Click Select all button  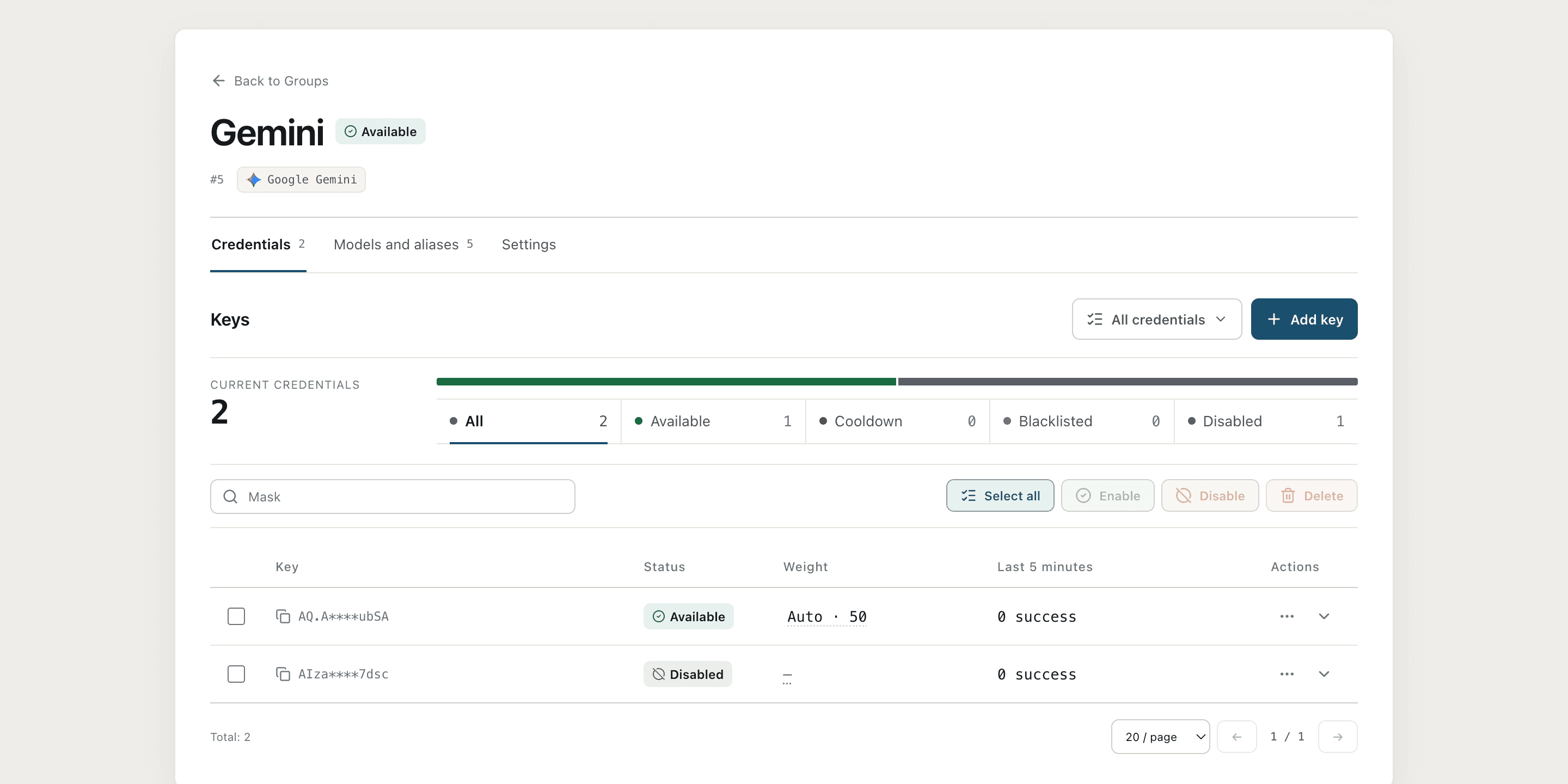[1000, 495]
